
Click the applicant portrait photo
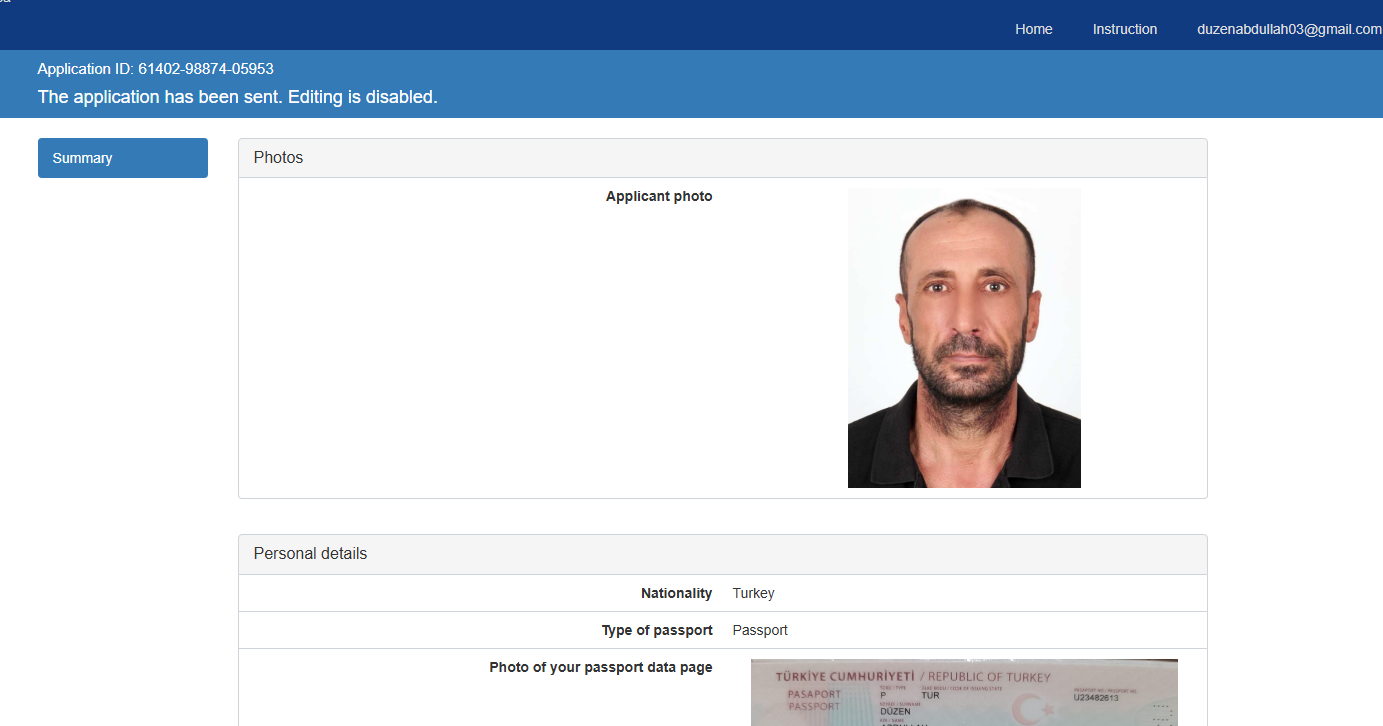click(964, 338)
